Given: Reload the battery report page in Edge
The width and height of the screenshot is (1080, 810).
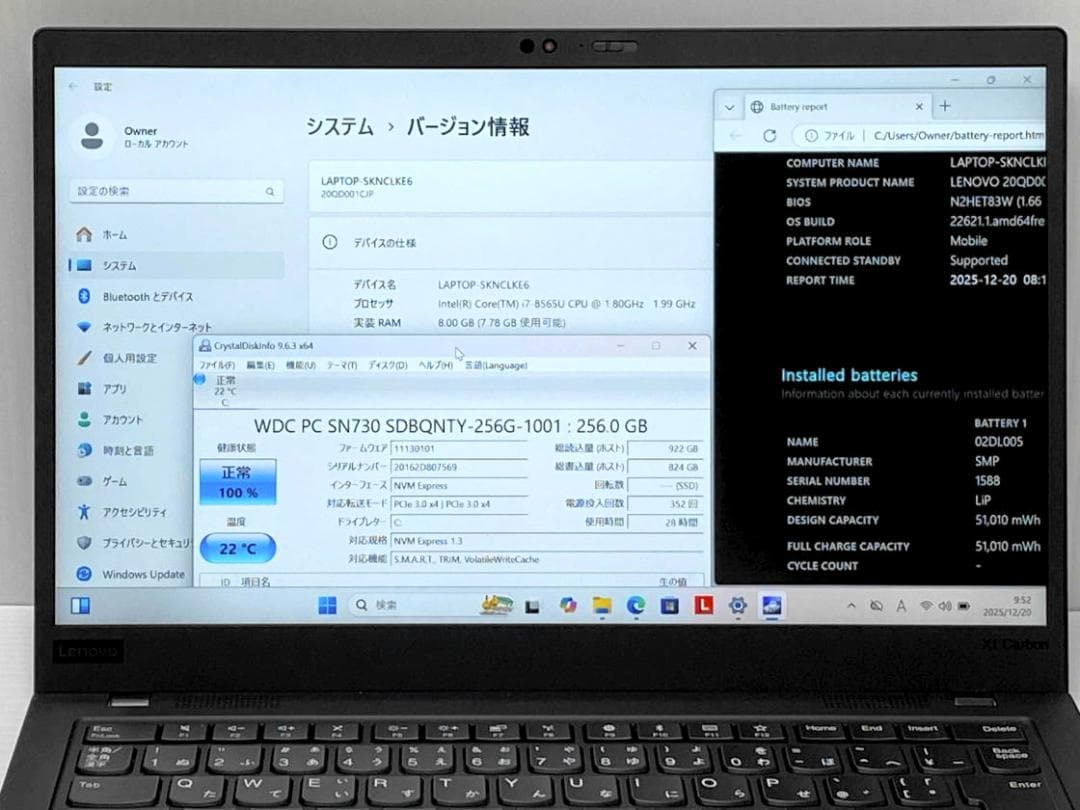Looking at the screenshot, I should tap(768, 135).
